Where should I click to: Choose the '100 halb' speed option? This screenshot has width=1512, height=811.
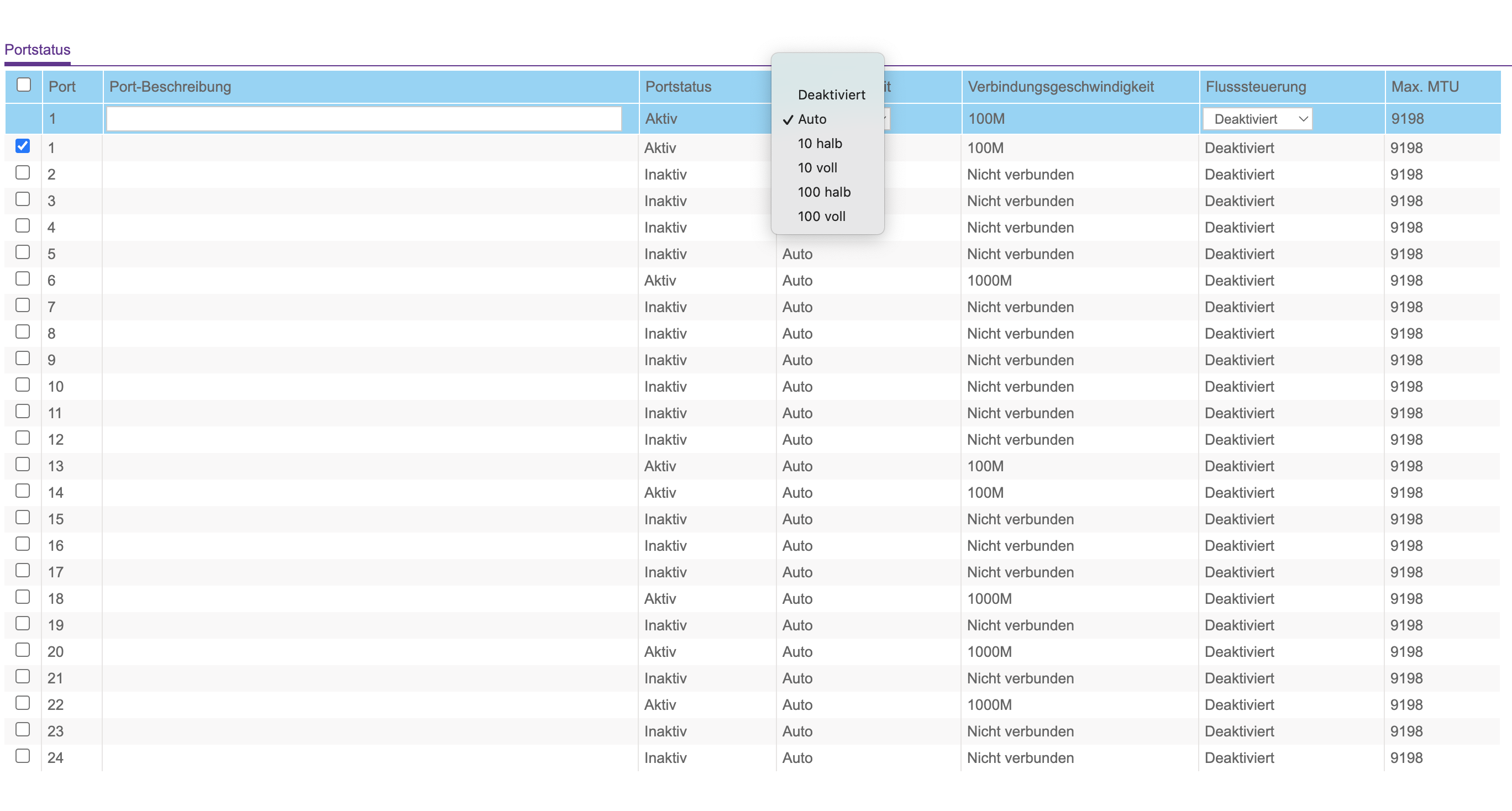[x=823, y=192]
